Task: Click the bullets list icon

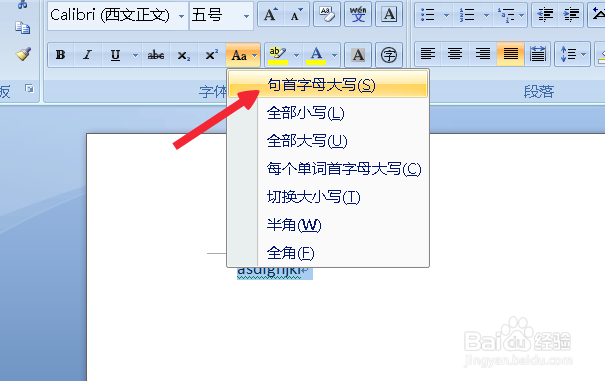Action: click(x=428, y=15)
